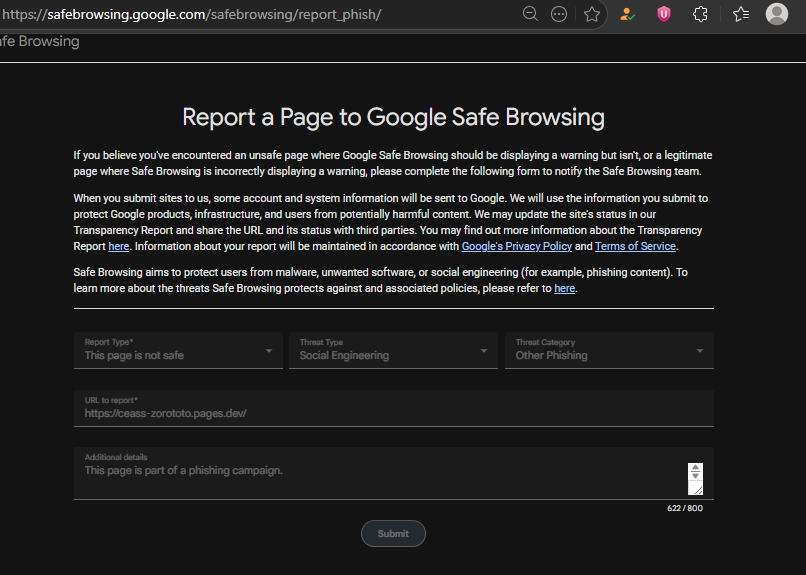Click the 'Report a Page to Google Safe Browsing' heading
Image resolution: width=806 pixels, height=575 pixels.
(393, 117)
